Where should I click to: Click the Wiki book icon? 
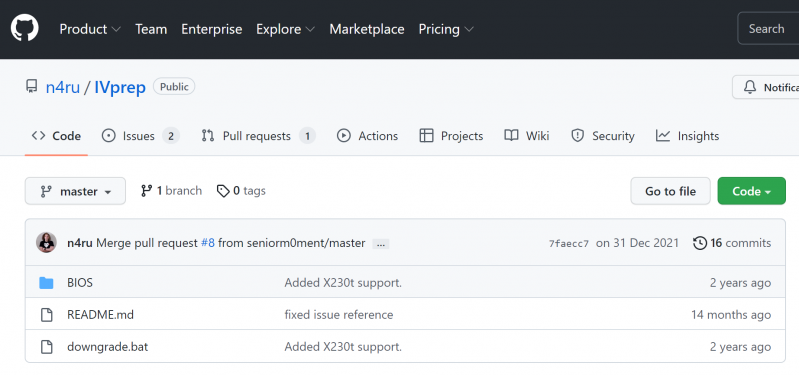click(x=511, y=136)
